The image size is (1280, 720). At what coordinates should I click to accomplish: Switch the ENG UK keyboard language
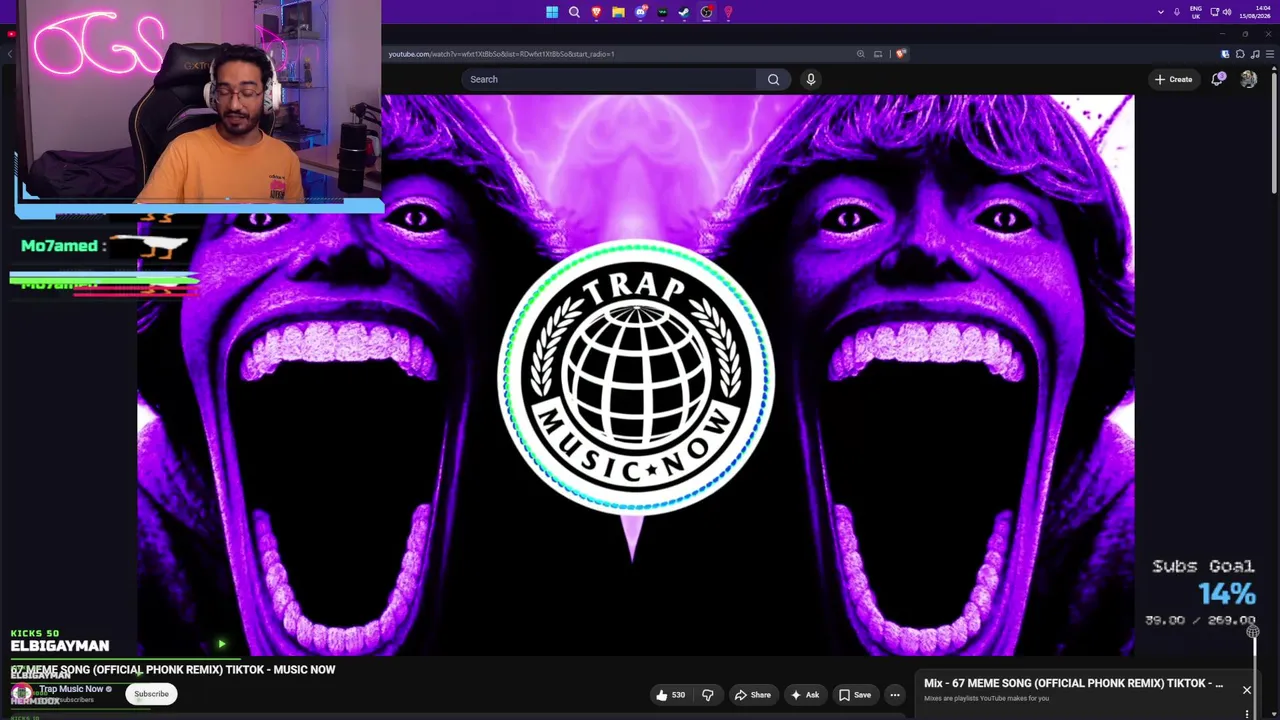pos(1196,12)
